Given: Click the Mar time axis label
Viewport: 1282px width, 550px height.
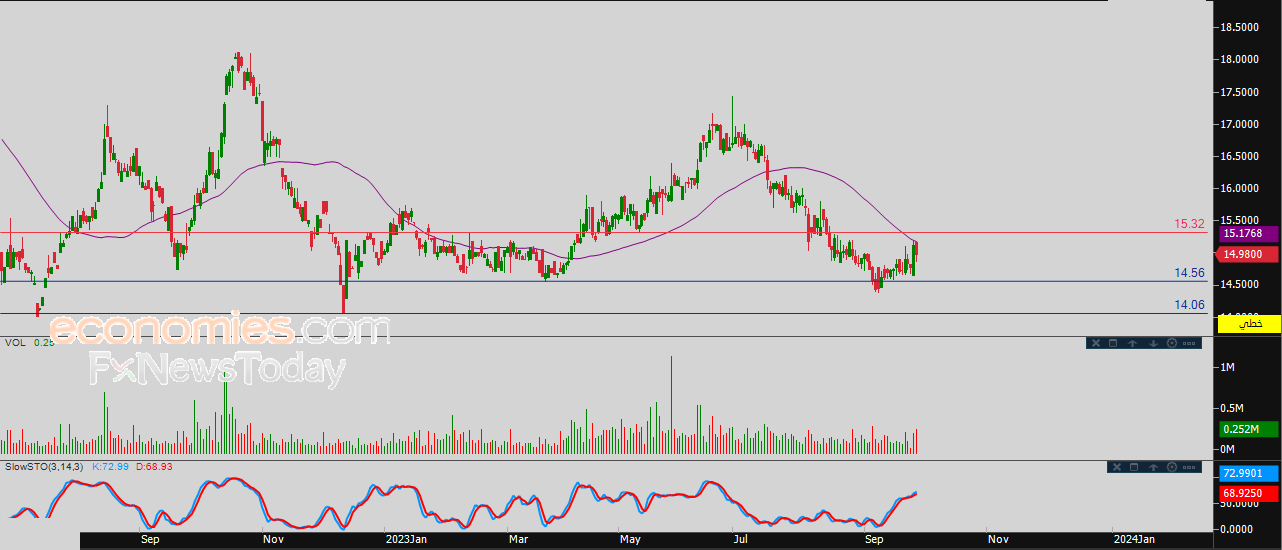Looking at the screenshot, I should click(518, 540).
